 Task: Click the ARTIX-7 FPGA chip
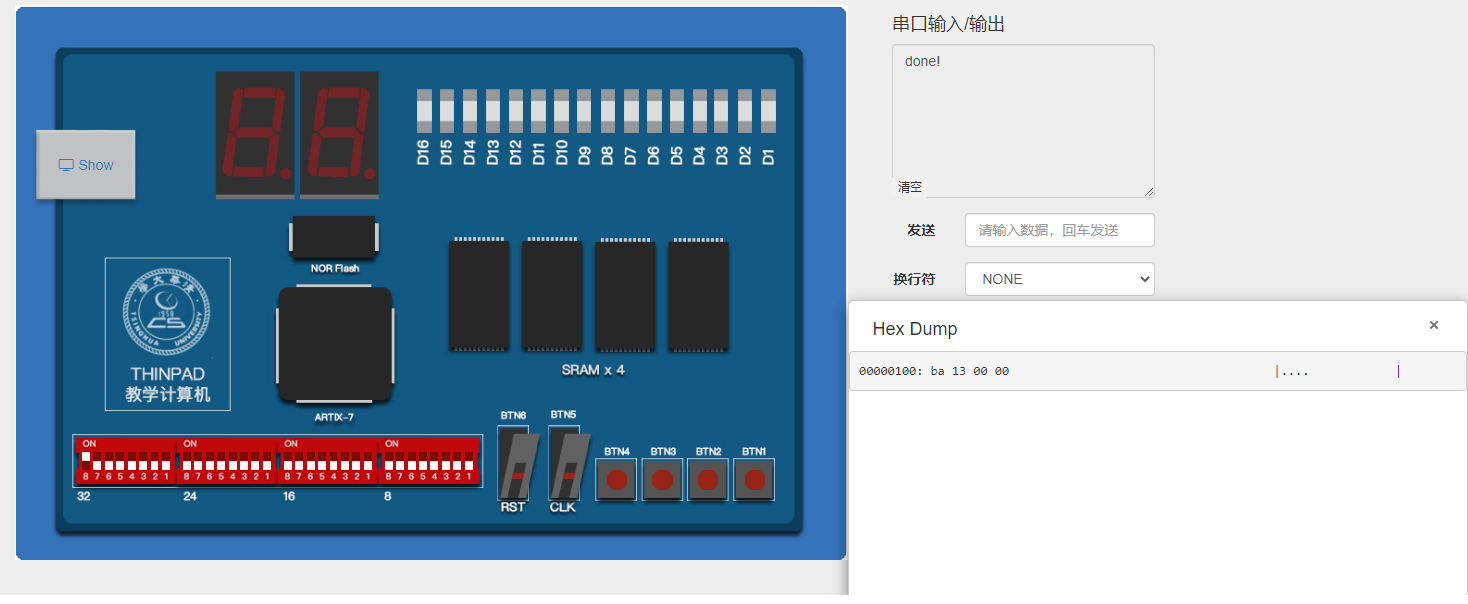click(334, 344)
